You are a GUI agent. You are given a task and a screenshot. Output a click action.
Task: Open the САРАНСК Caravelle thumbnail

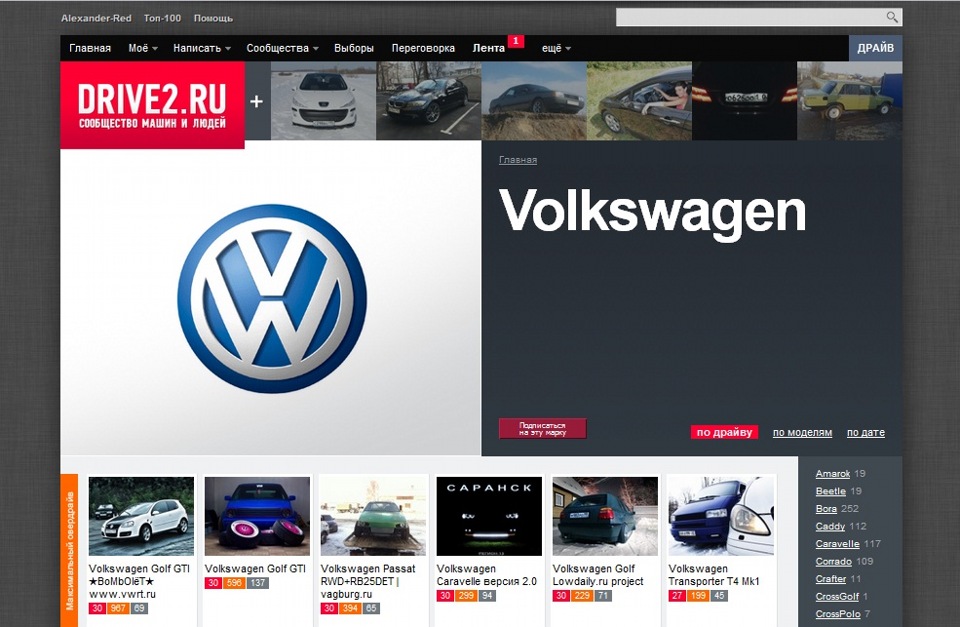[x=489, y=516]
